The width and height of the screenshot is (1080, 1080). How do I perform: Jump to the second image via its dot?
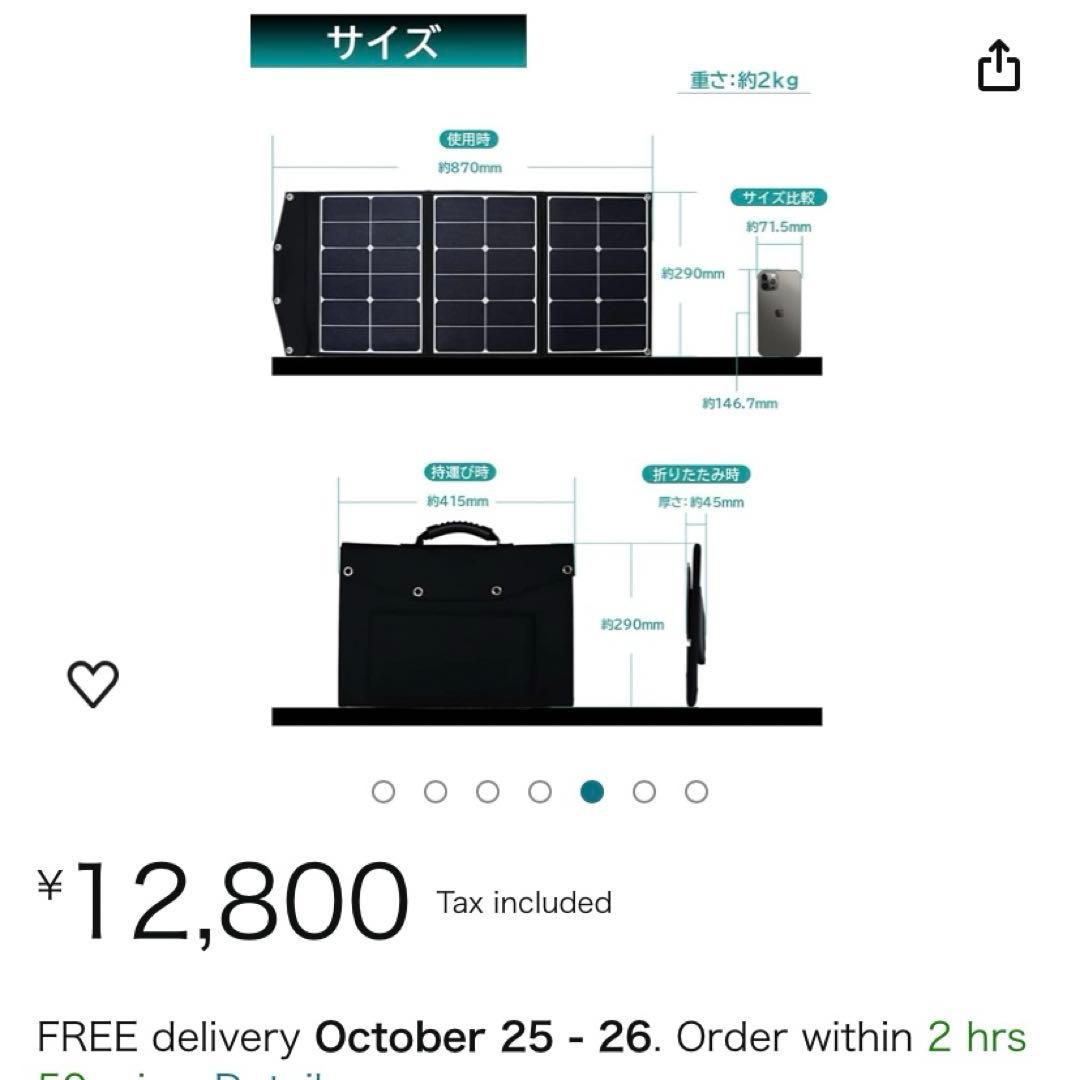[x=435, y=791]
